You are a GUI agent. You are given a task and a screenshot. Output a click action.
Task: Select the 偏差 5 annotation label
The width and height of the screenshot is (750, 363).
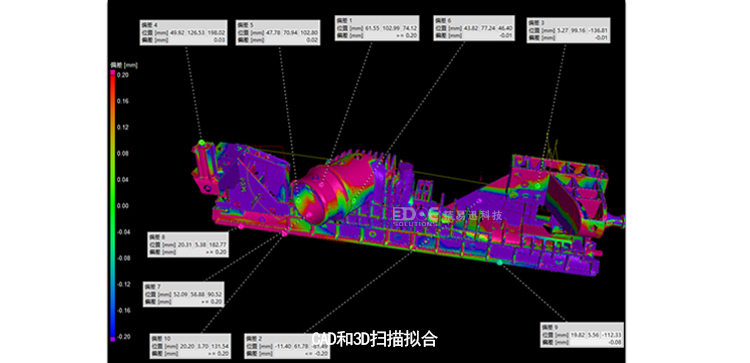(x=278, y=33)
